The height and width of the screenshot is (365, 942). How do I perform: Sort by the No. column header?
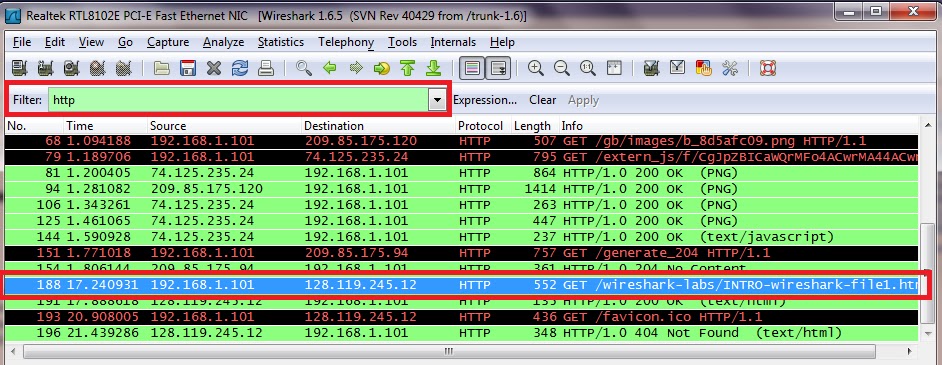(x=34, y=126)
